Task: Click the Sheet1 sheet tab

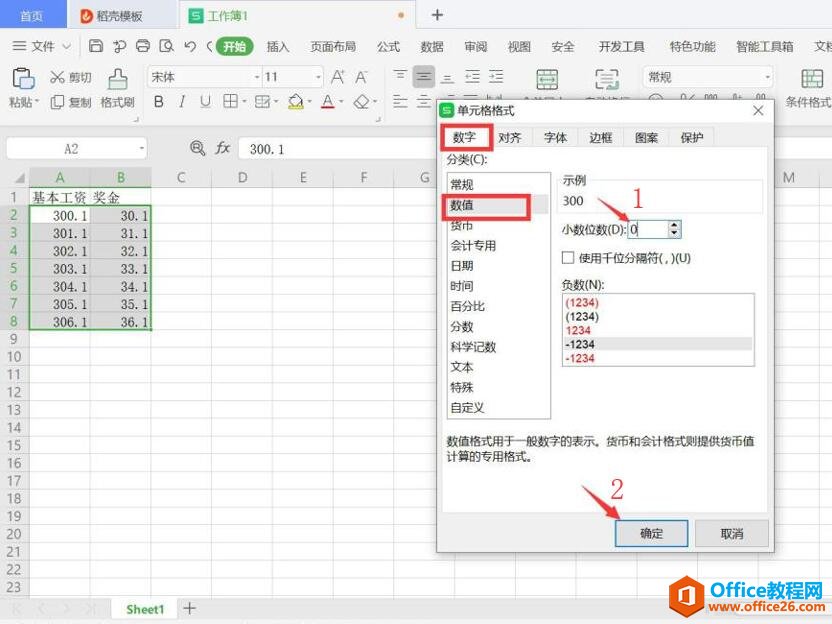Action: coord(145,609)
